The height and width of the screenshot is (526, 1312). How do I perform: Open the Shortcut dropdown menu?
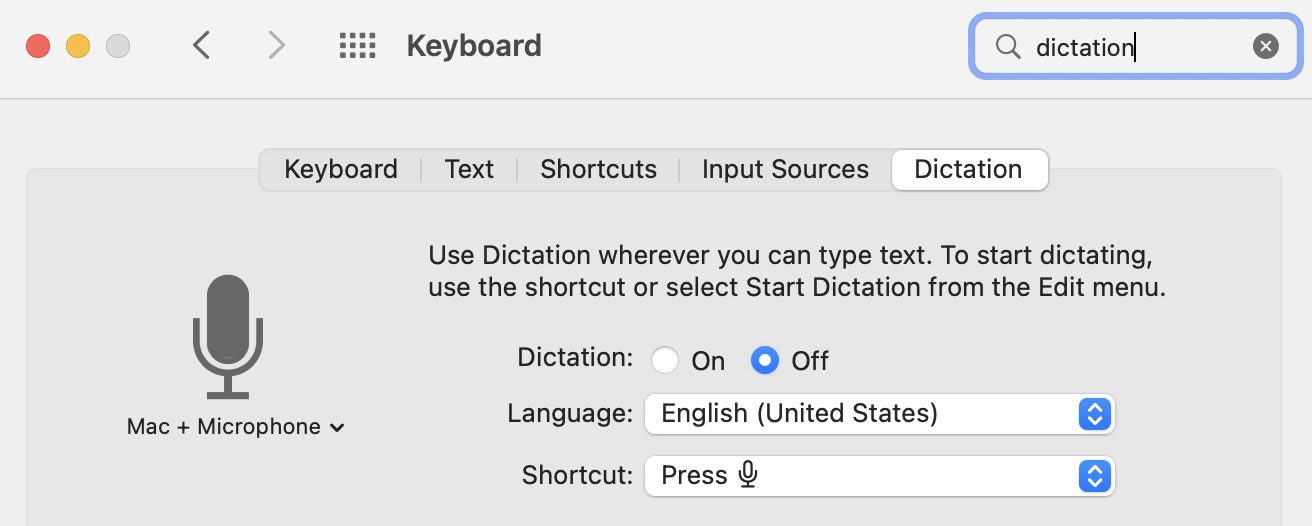click(x=879, y=475)
